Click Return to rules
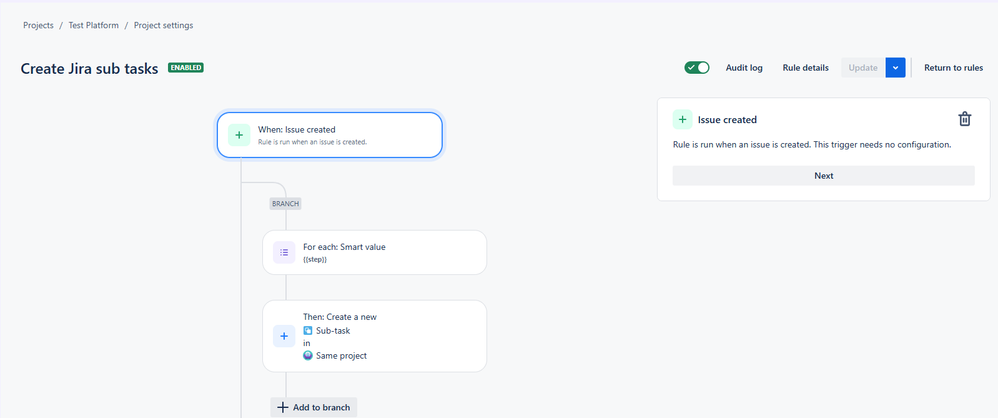 (953, 68)
